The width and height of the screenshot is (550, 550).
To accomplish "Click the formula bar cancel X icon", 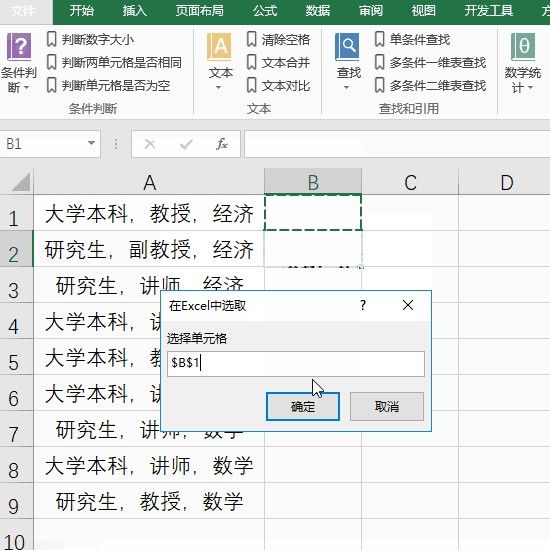I will click(x=150, y=144).
